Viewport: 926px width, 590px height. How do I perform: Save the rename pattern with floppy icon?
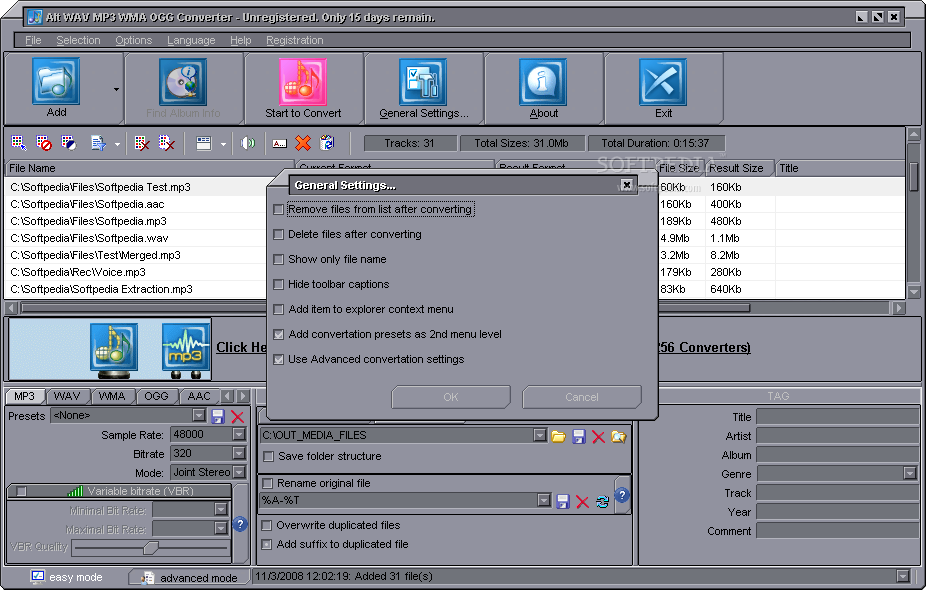[x=563, y=501]
